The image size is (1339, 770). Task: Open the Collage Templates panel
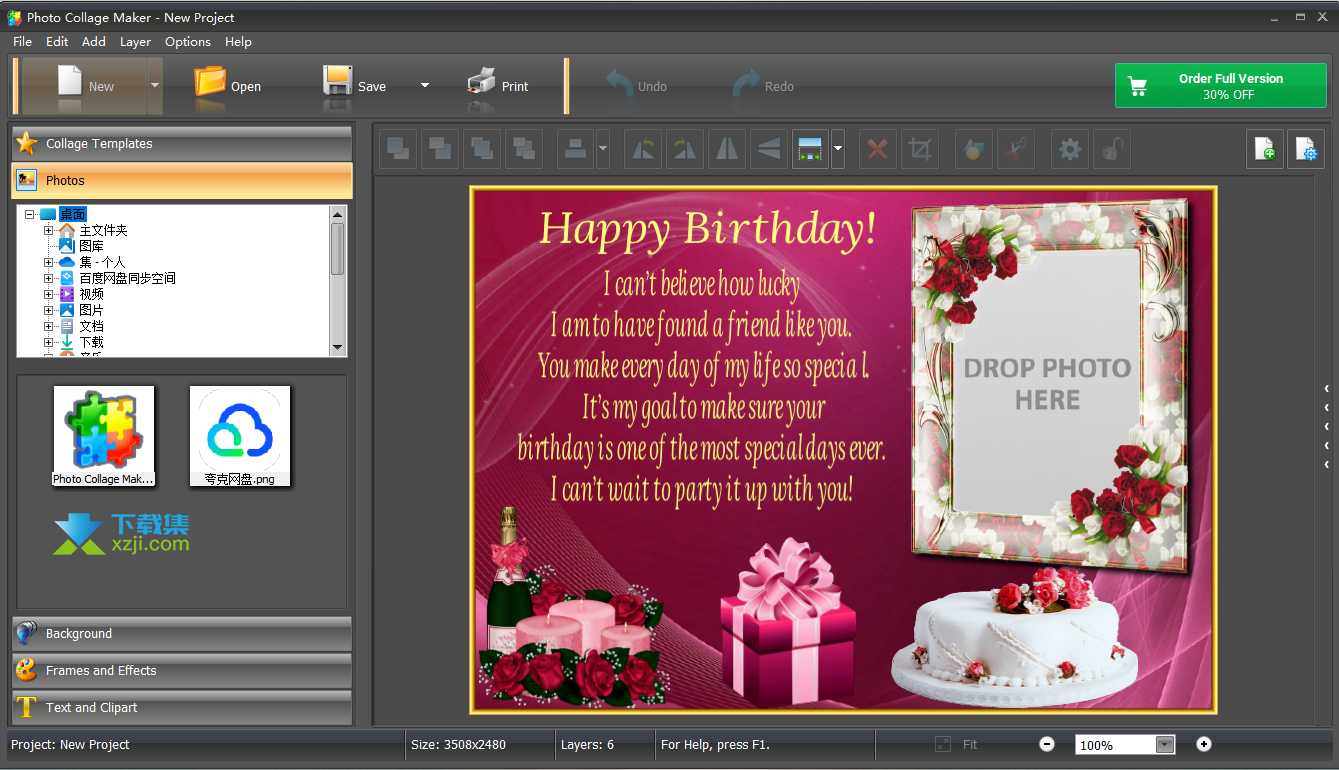pos(182,143)
